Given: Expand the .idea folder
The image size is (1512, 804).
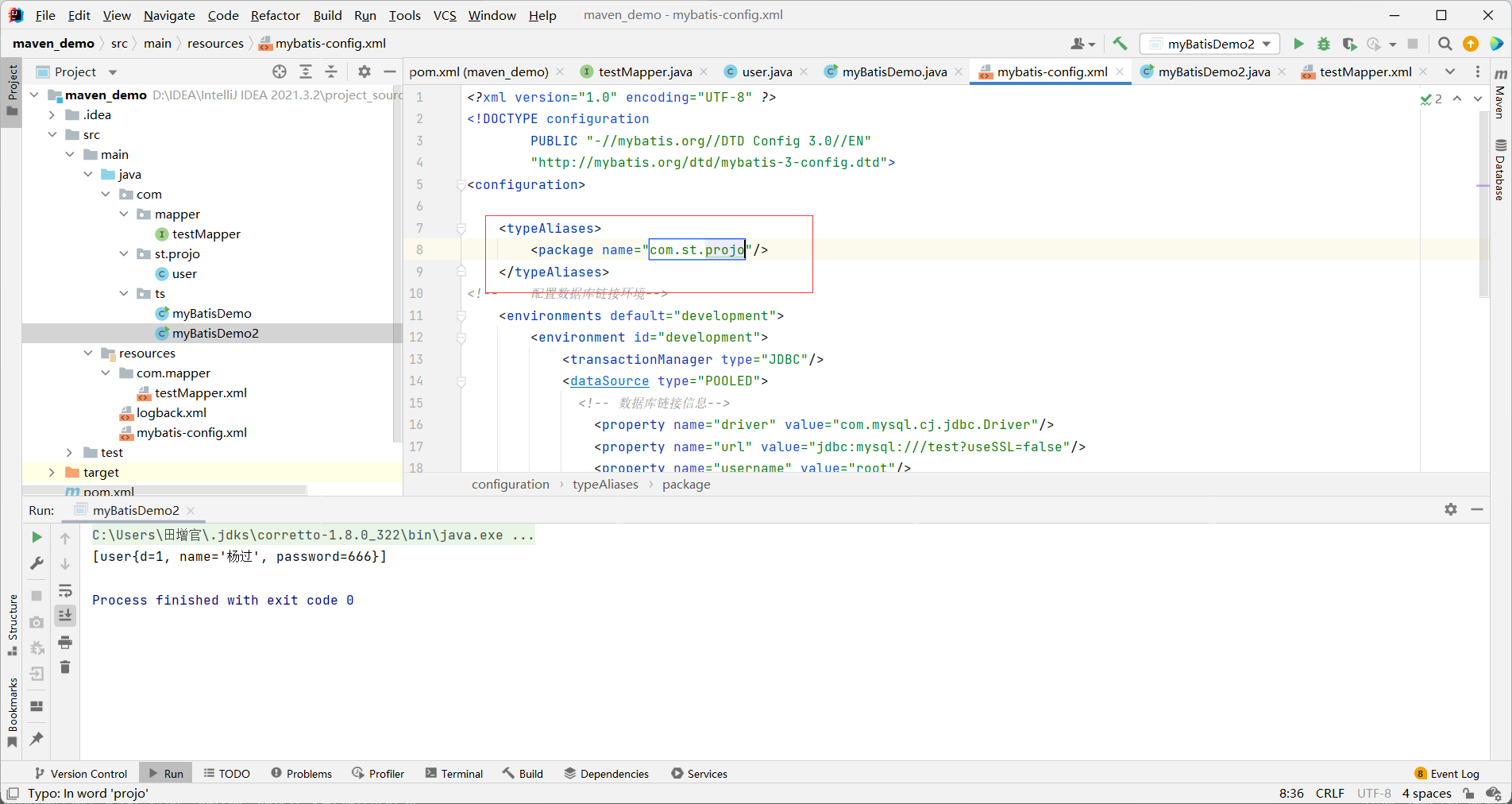Looking at the screenshot, I should [52, 114].
